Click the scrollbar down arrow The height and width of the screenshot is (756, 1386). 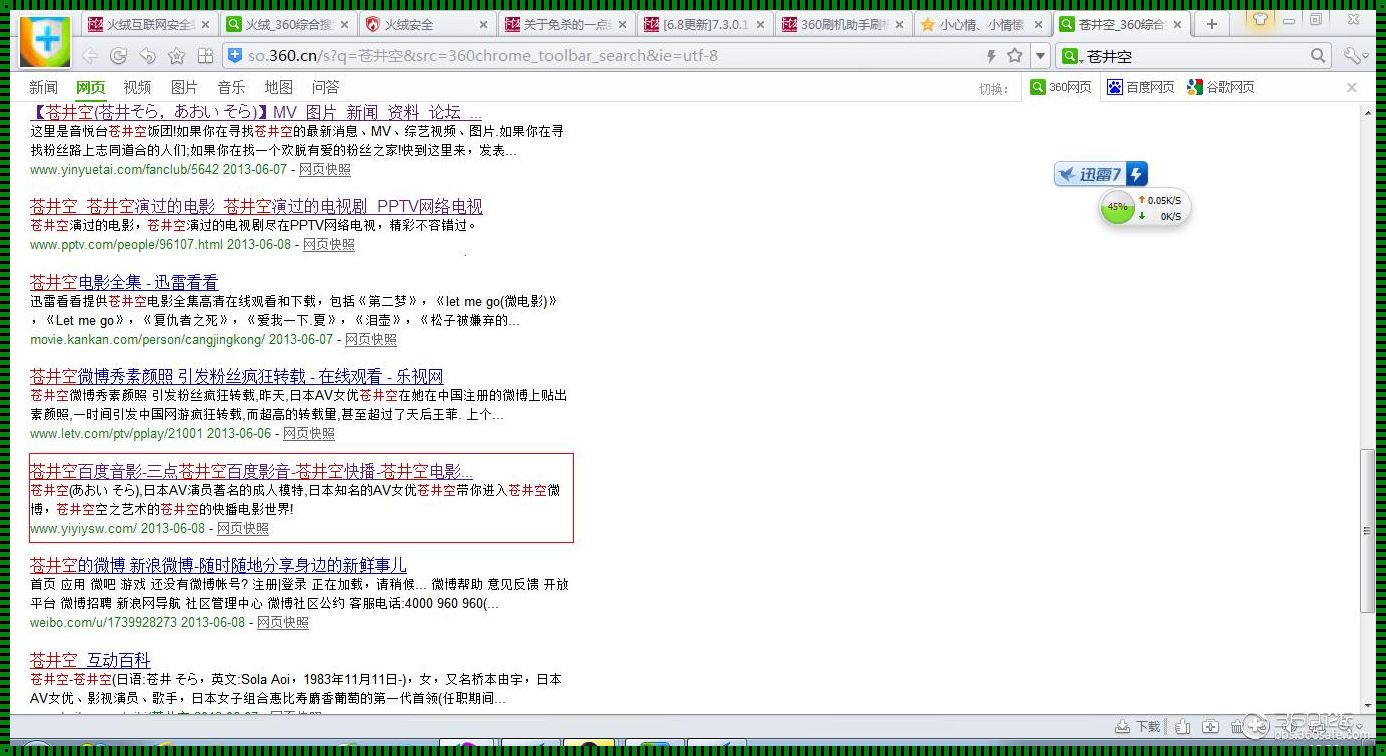tap(1368, 704)
